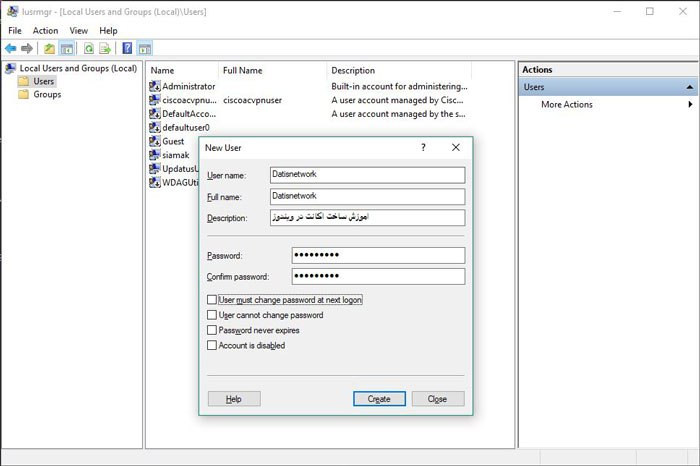Enable User must change password at next logon

[212, 299]
